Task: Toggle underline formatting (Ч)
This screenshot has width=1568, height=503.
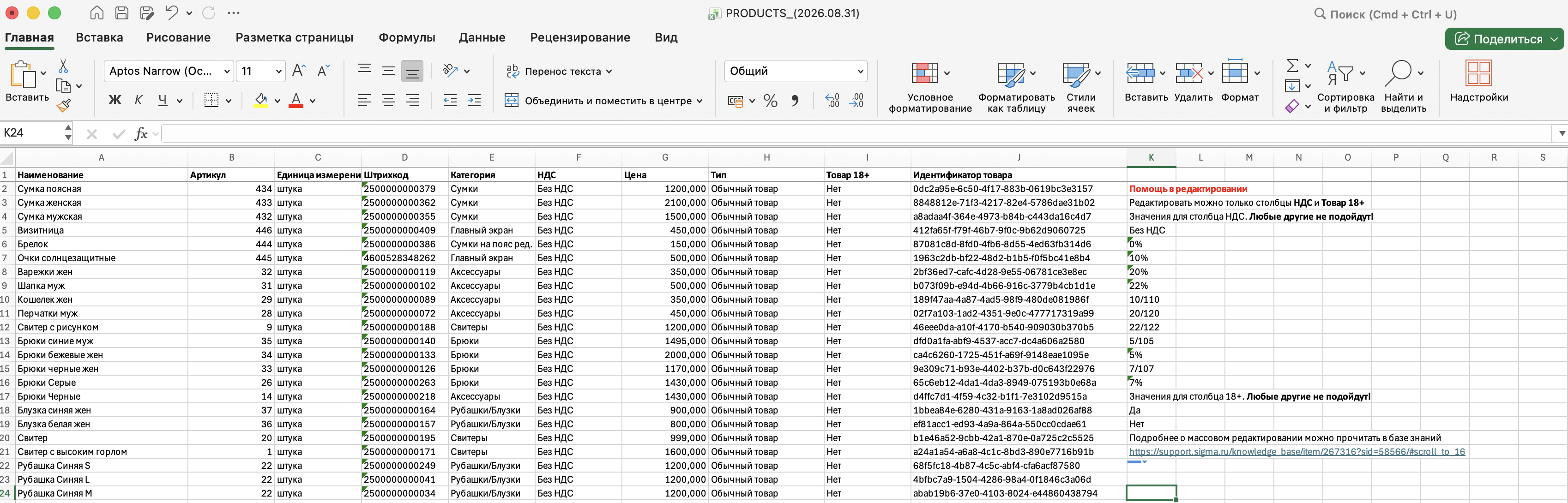Action: (x=163, y=100)
